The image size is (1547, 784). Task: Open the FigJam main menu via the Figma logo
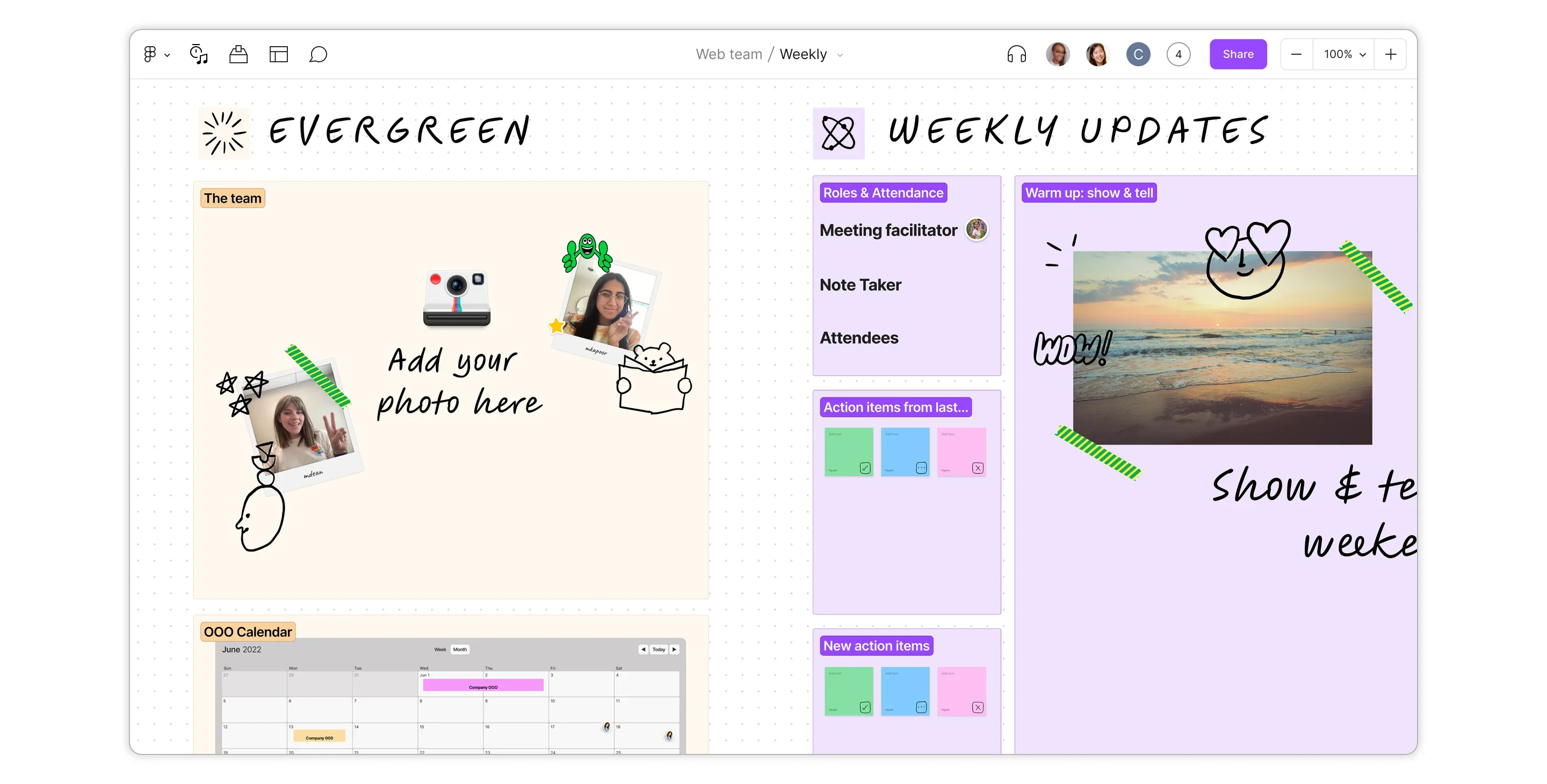click(x=150, y=54)
